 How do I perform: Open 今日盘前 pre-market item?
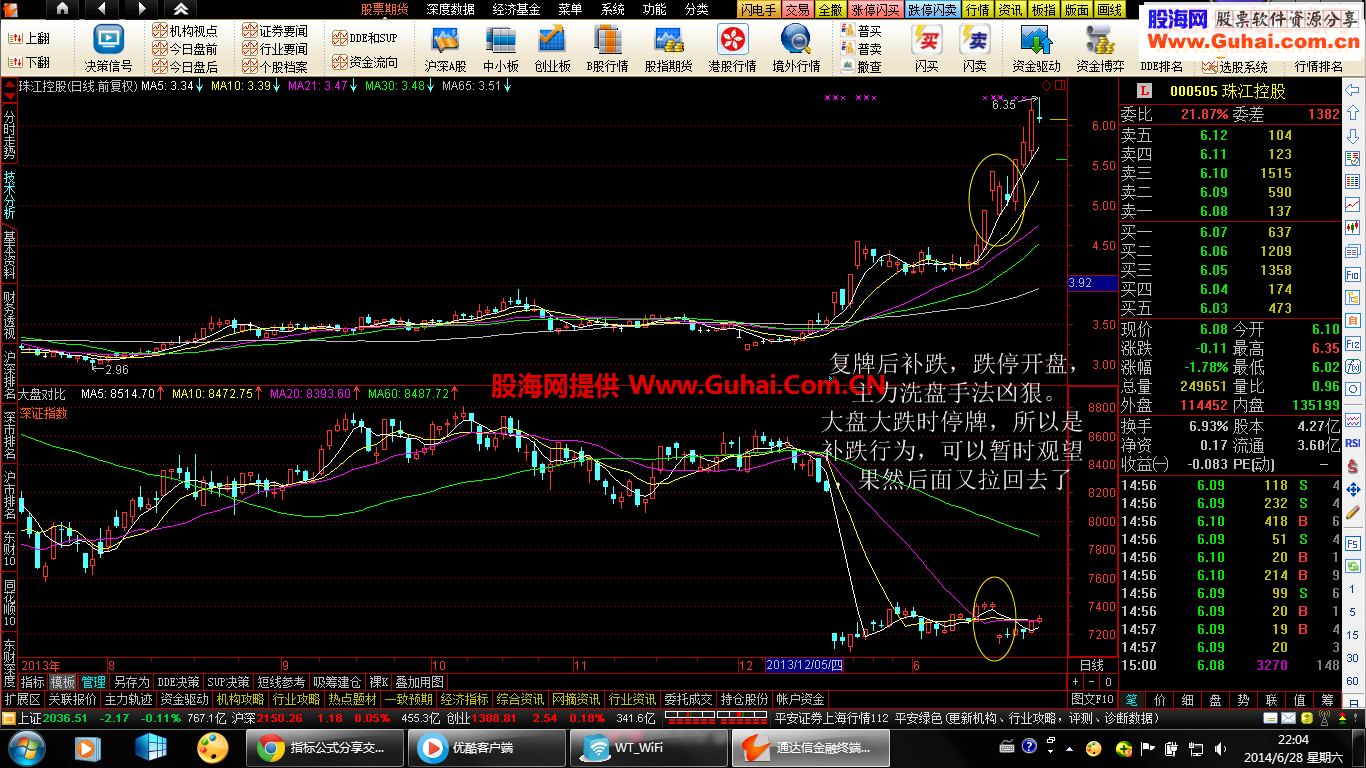(x=185, y=49)
